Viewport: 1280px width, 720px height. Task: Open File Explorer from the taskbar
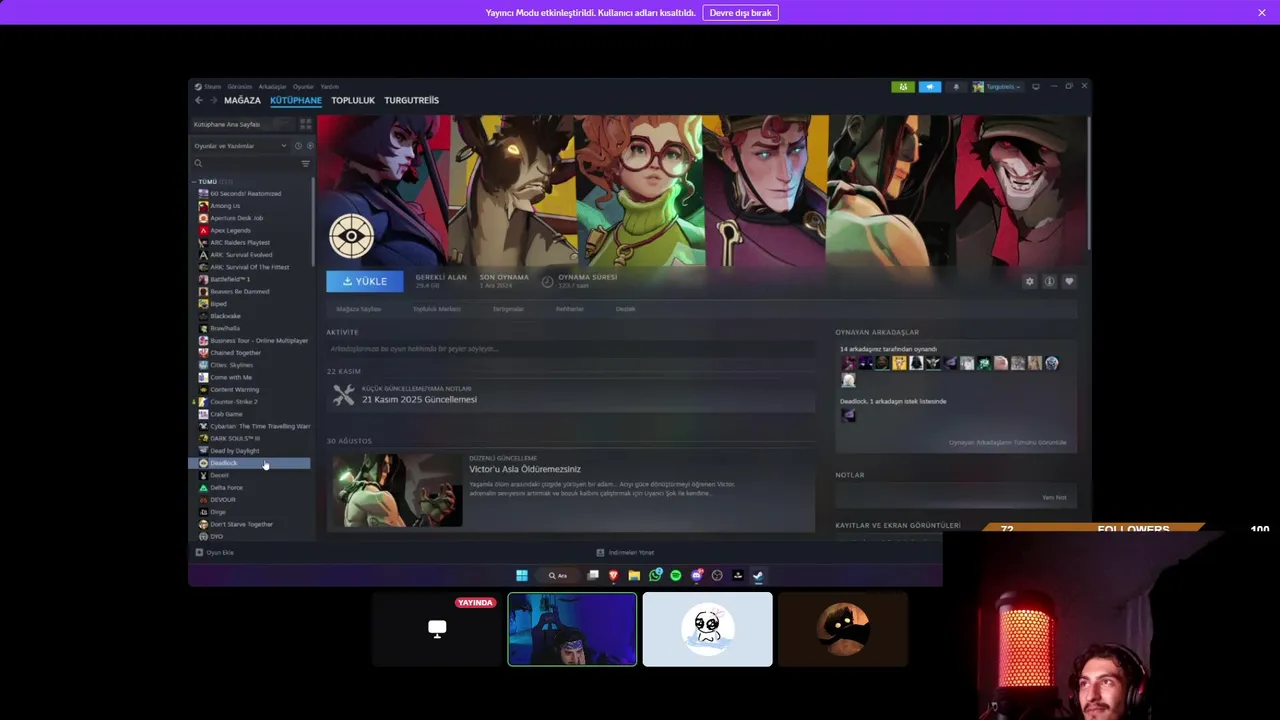634,575
